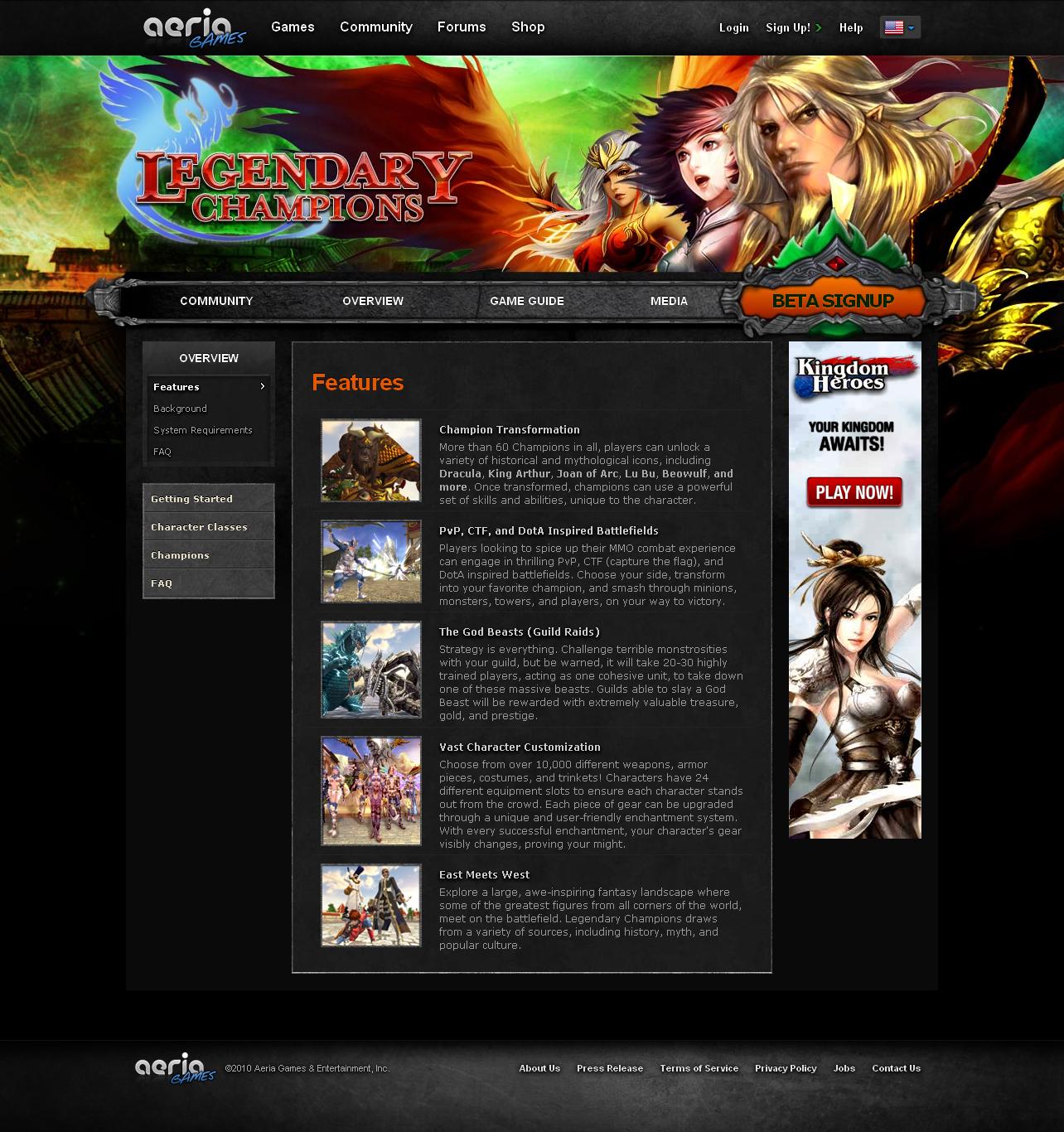Click the Aeria Games footer logo
Screen dimensions: 1064x1132
point(175,1067)
